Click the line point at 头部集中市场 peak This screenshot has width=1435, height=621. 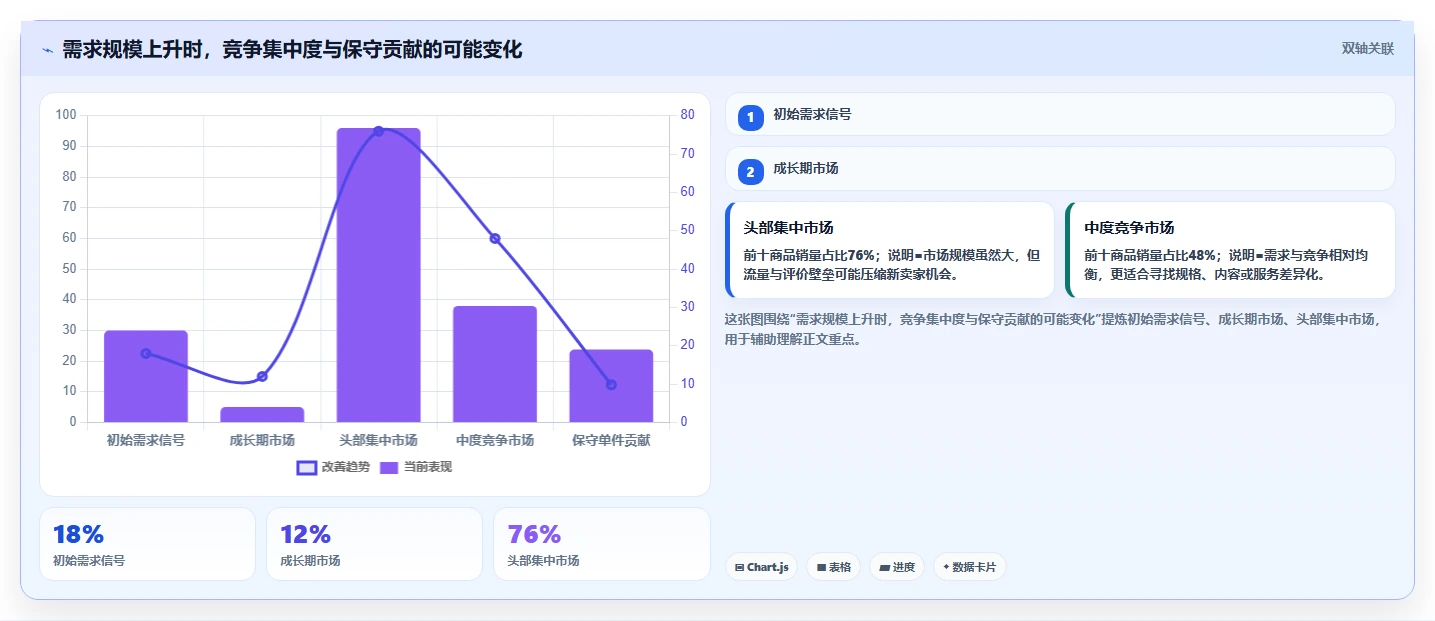tap(378, 131)
